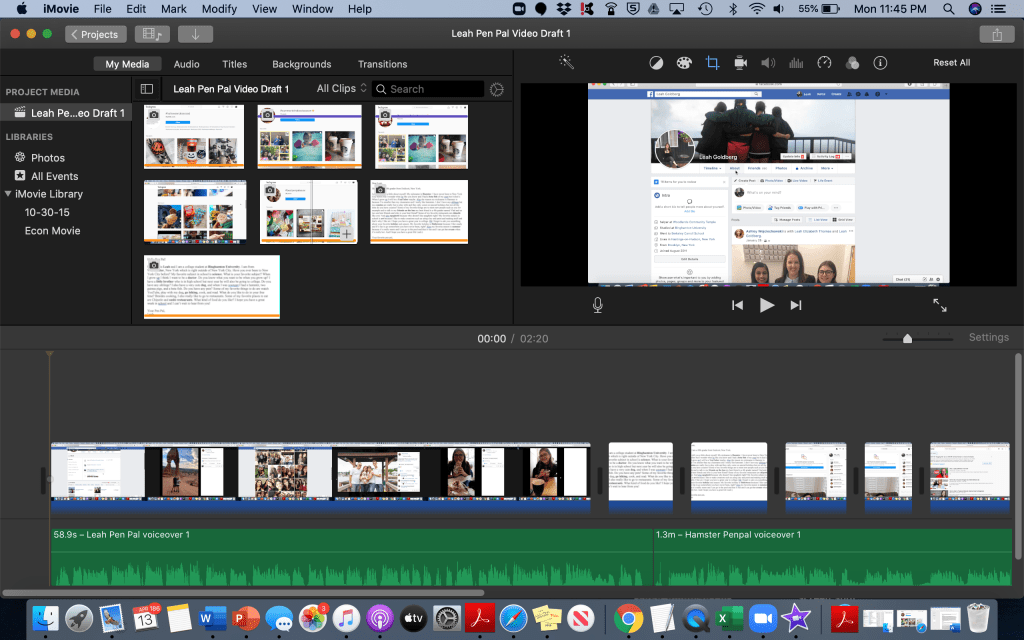
Task: Show the clip information inspector
Action: [x=880, y=63]
